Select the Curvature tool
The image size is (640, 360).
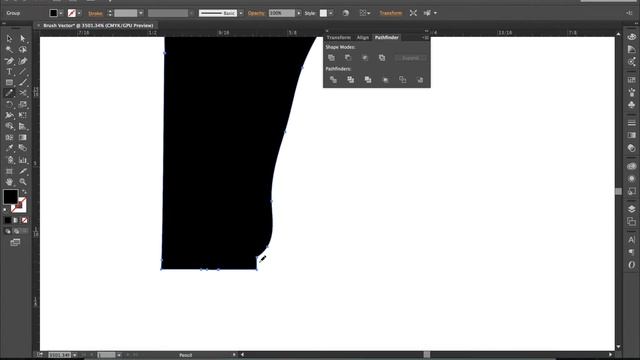(22, 61)
